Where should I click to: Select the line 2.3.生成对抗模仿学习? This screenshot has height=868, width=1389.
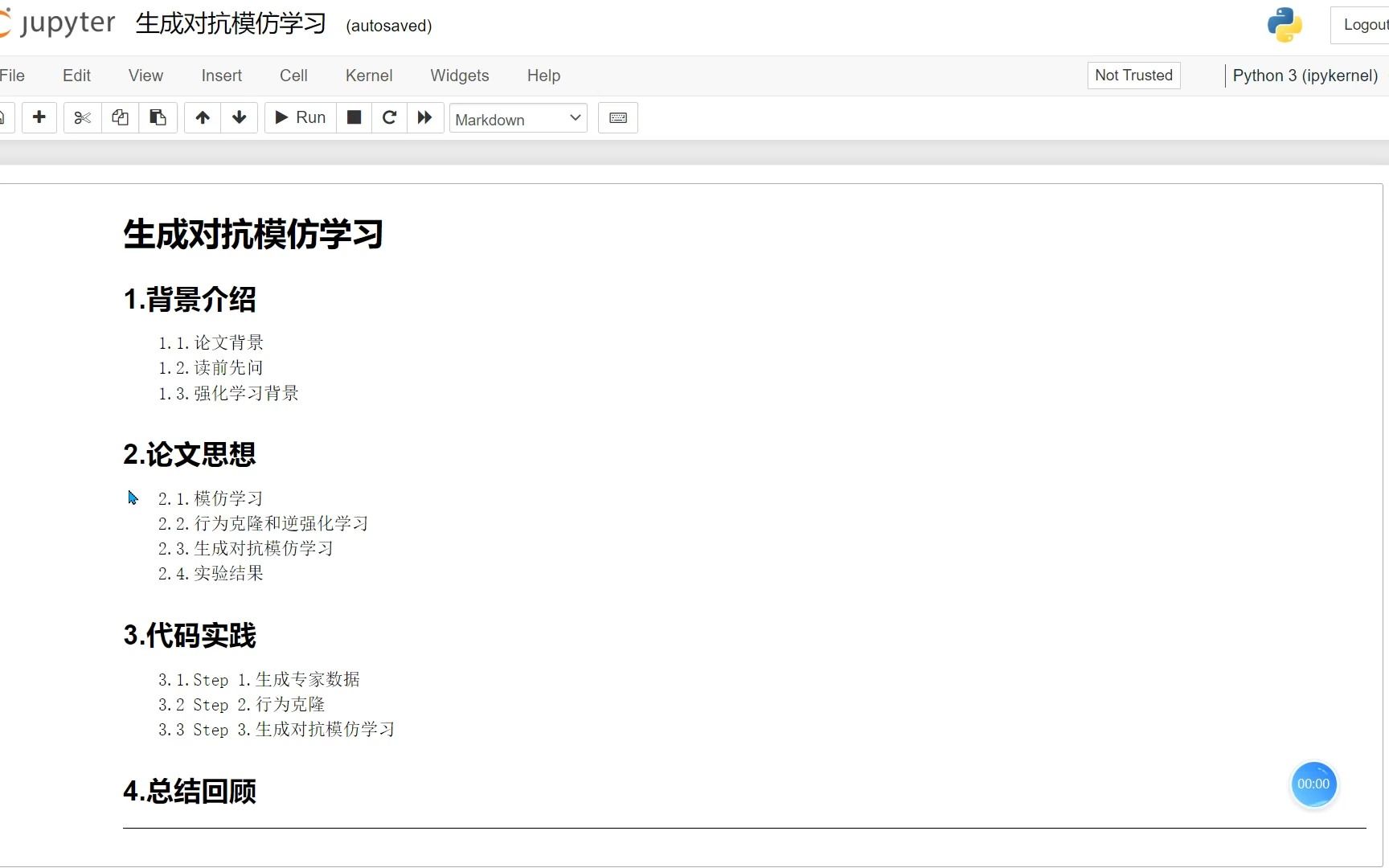coord(245,549)
